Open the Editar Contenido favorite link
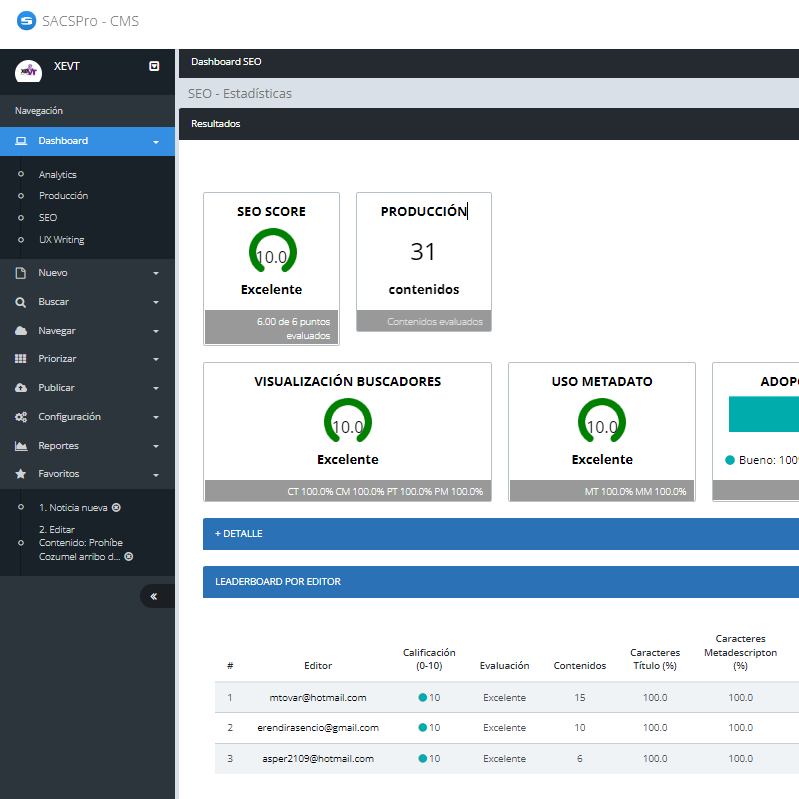Image resolution: width=799 pixels, height=799 pixels. [80, 543]
